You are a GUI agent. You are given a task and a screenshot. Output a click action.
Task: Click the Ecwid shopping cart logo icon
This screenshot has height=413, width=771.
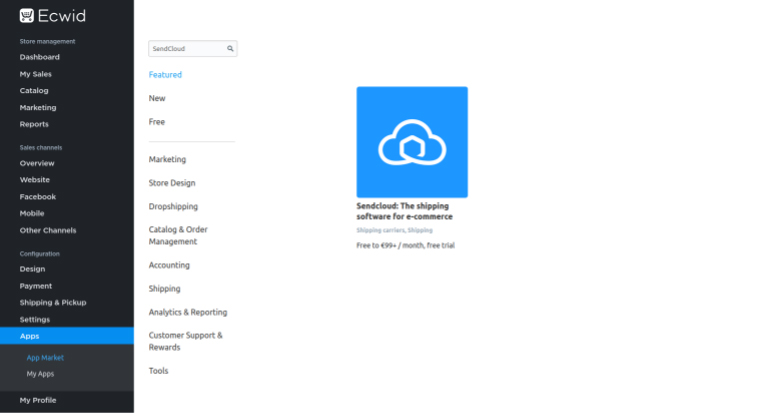27,16
